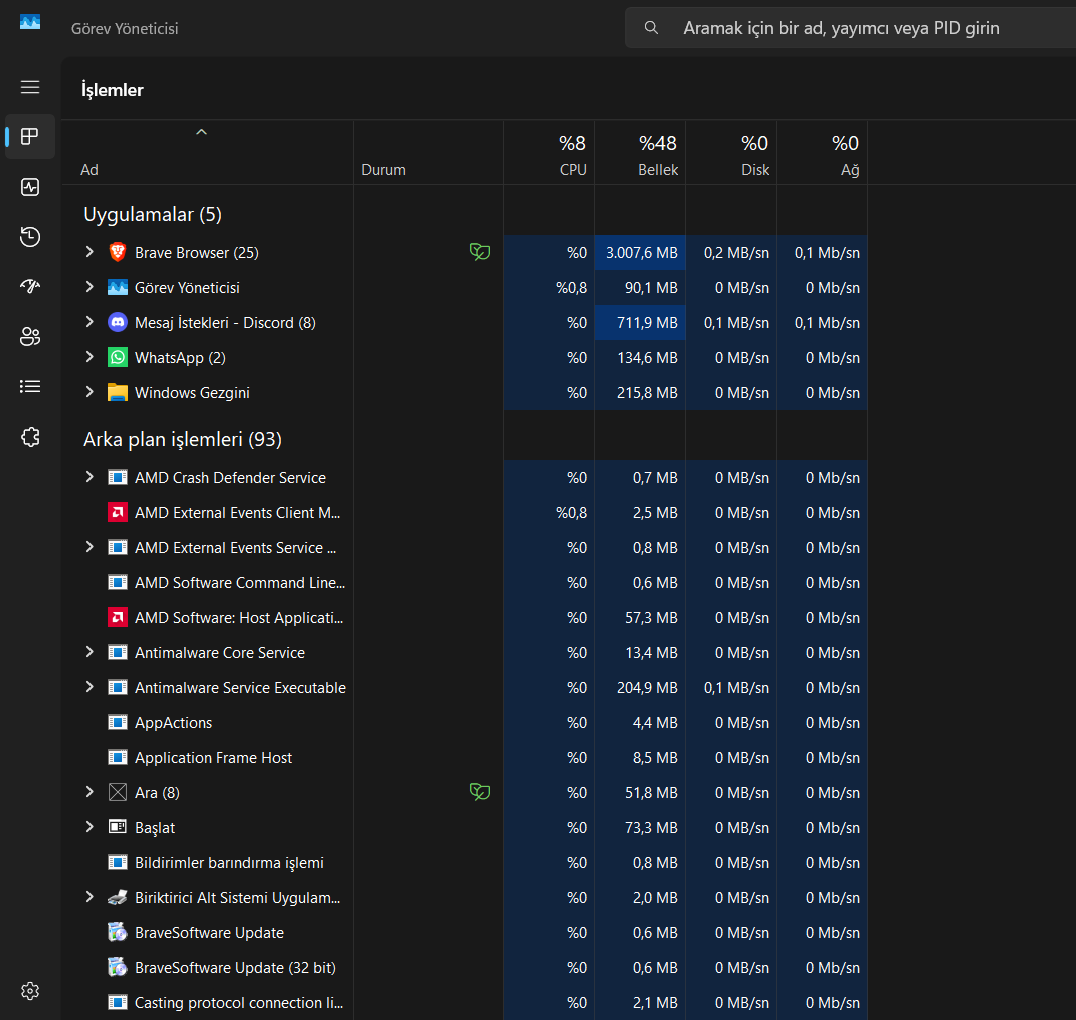
Task: Sort by the Disk column header
Action: point(732,153)
